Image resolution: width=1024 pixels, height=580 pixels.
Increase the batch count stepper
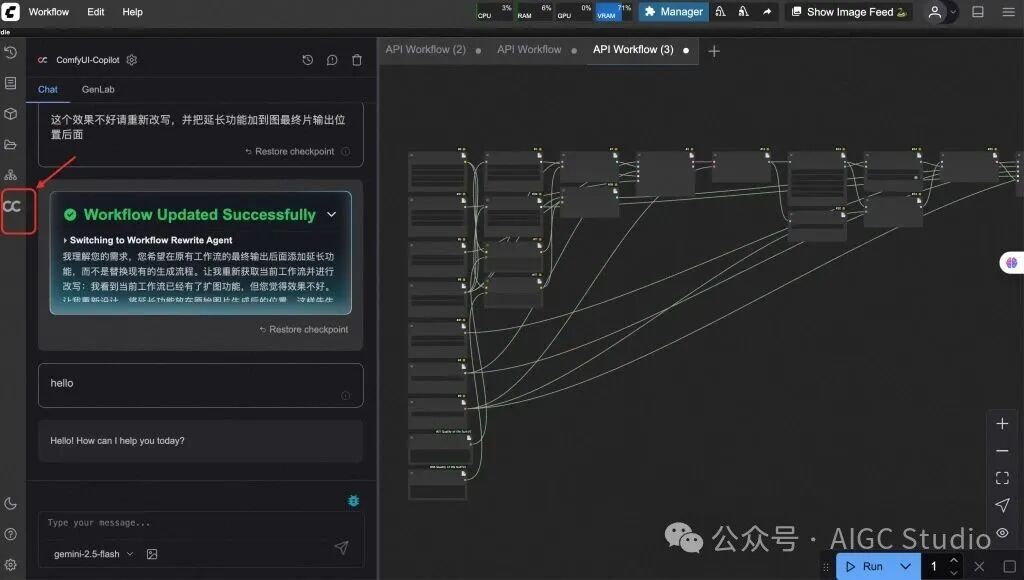click(953, 560)
